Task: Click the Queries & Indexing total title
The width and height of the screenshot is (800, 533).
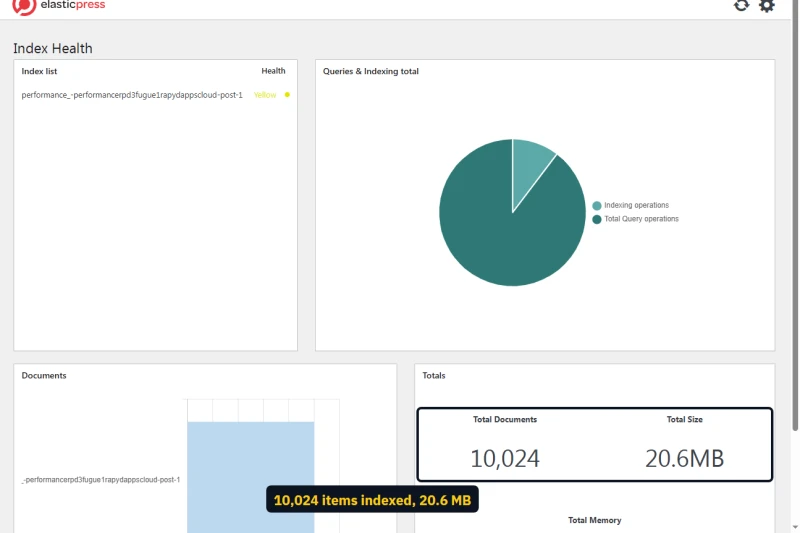Action: [371, 71]
